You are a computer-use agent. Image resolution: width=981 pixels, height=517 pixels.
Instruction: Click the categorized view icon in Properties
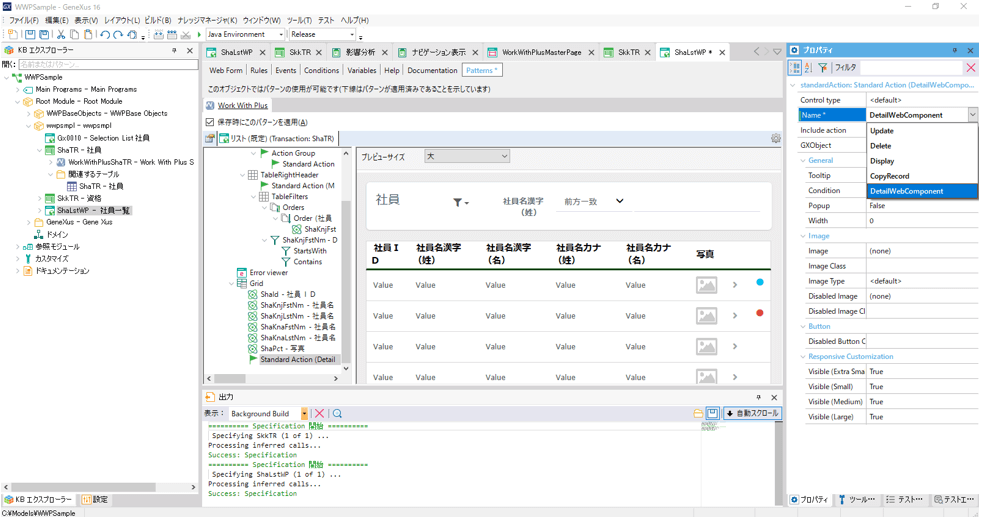[795, 68]
